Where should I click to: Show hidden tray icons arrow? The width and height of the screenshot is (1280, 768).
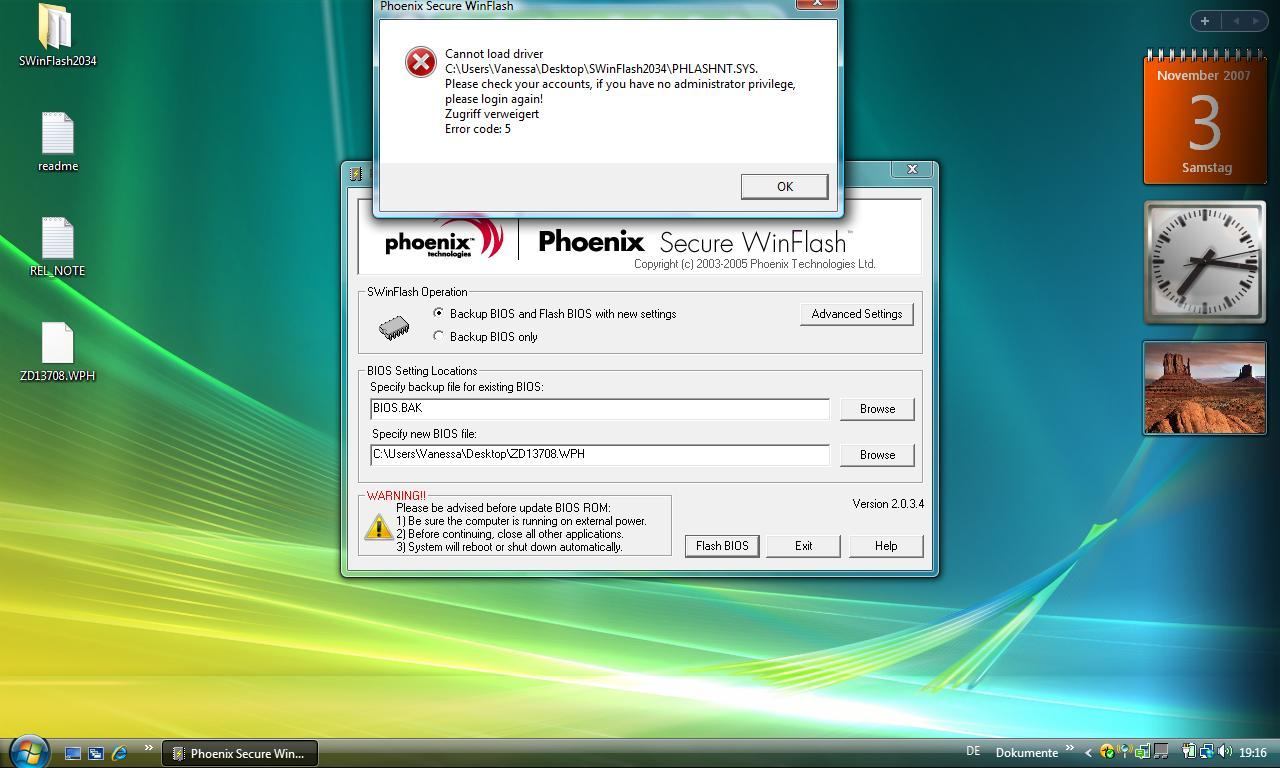click(1088, 753)
